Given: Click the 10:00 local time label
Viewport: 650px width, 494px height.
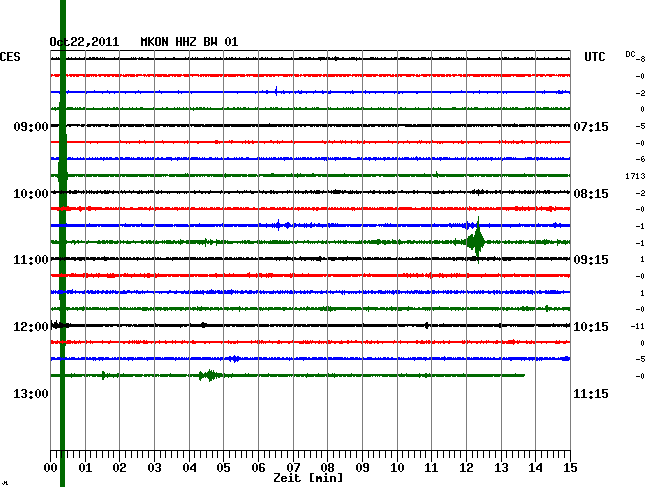Looking at the screenshot, I should [31, 194].
